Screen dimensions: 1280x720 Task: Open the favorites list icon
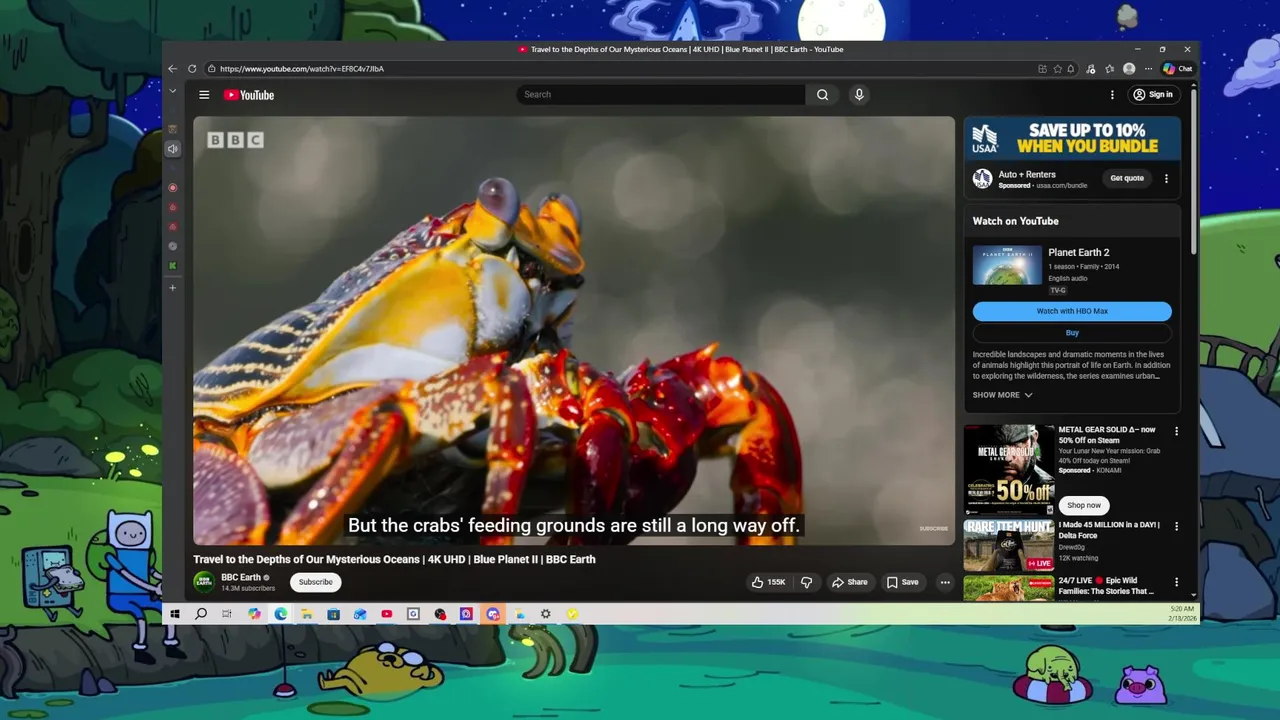1110,69
